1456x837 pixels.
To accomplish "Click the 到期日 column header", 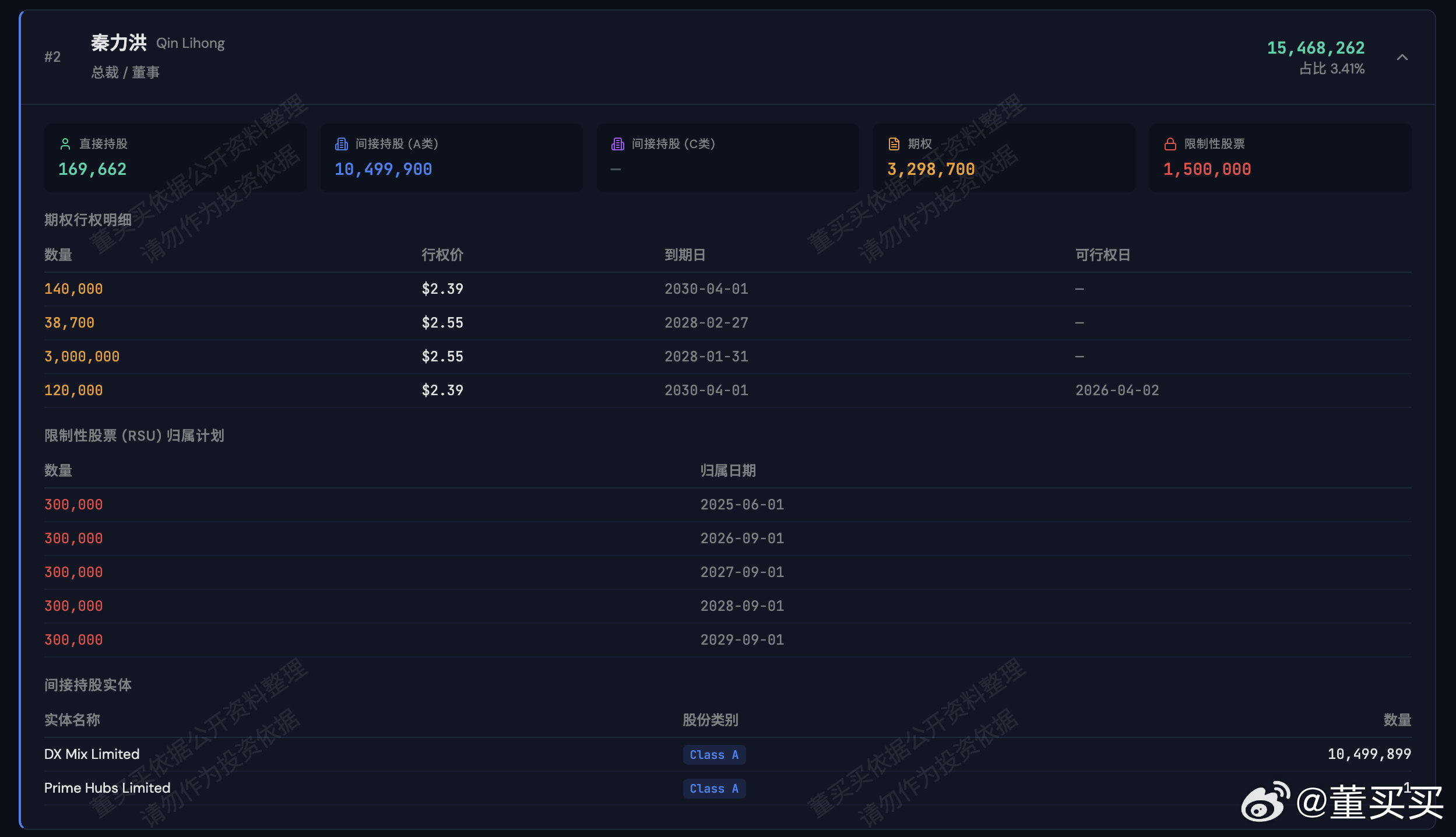I will click(x=685, y=255).
